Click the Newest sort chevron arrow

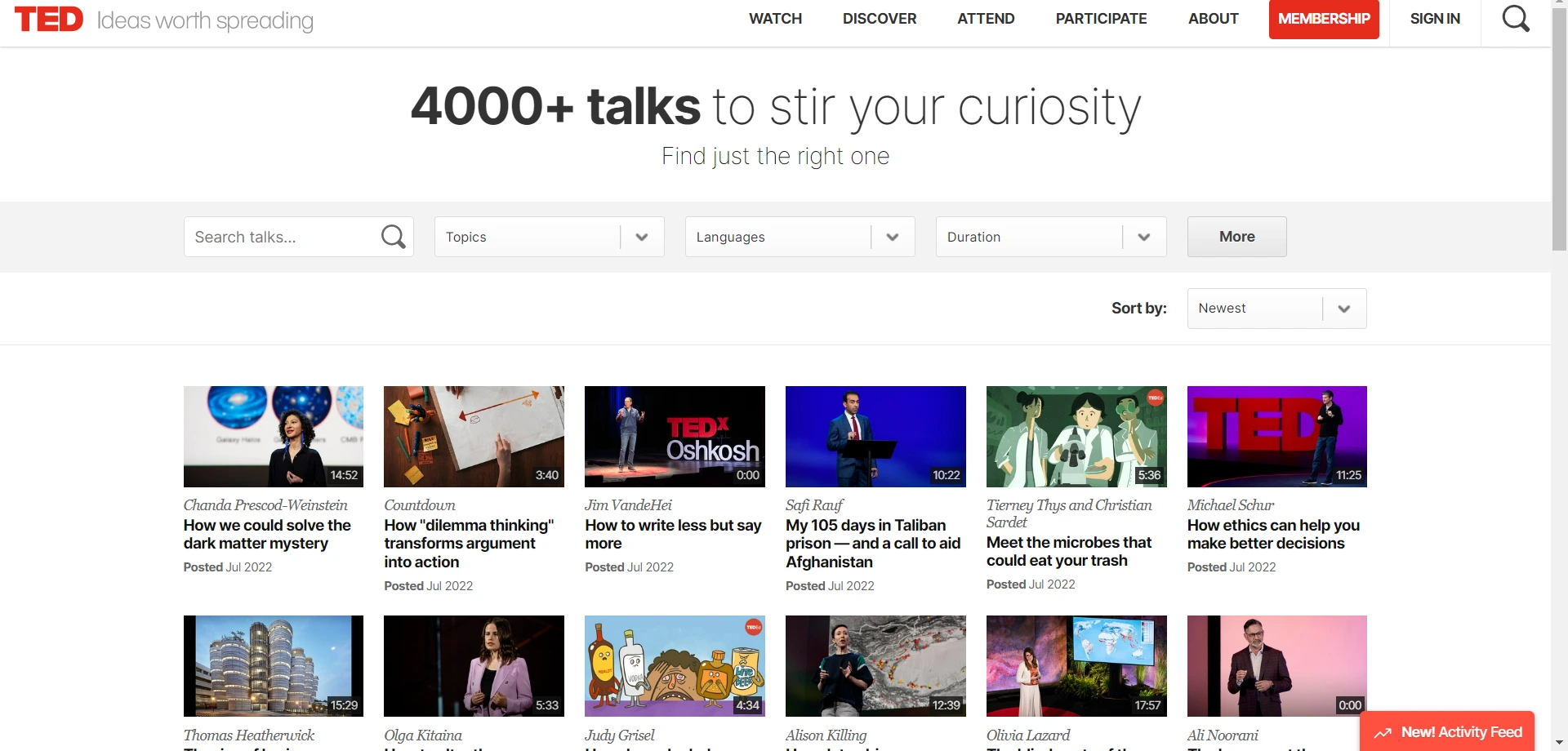tap(1344, 309)
